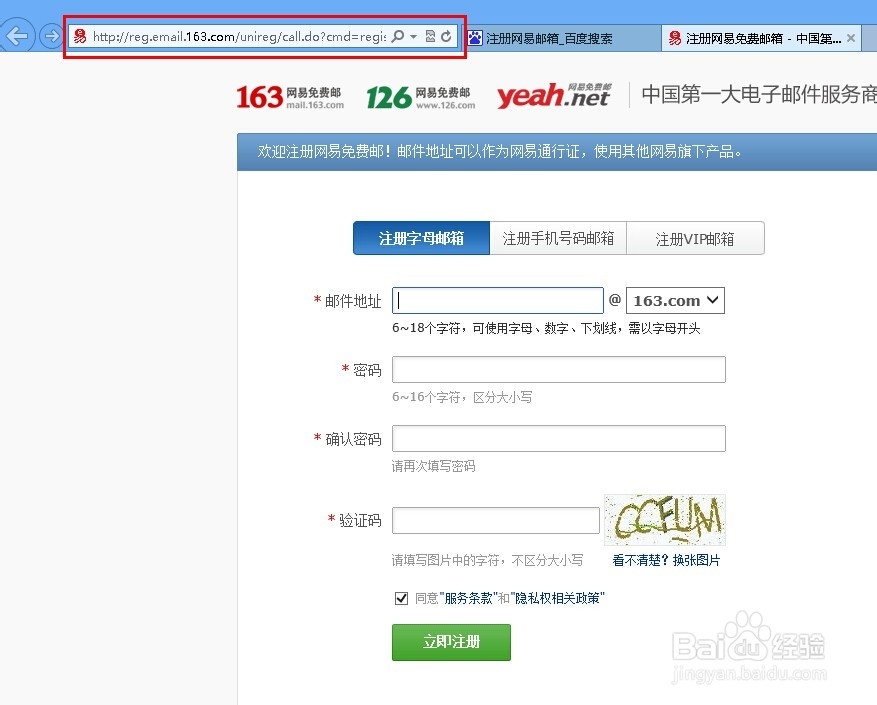Click the 126 网易免费邮 logo

[x=421, y=96]
